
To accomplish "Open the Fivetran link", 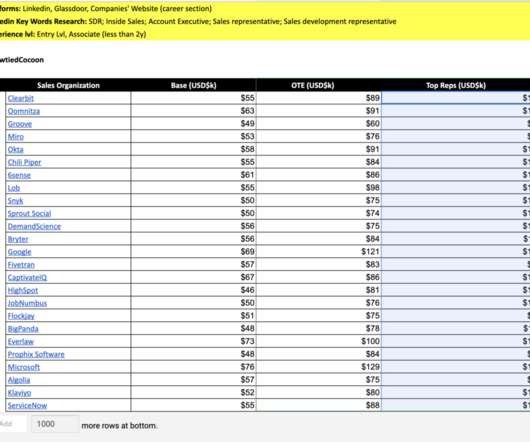I will [21, 265].
